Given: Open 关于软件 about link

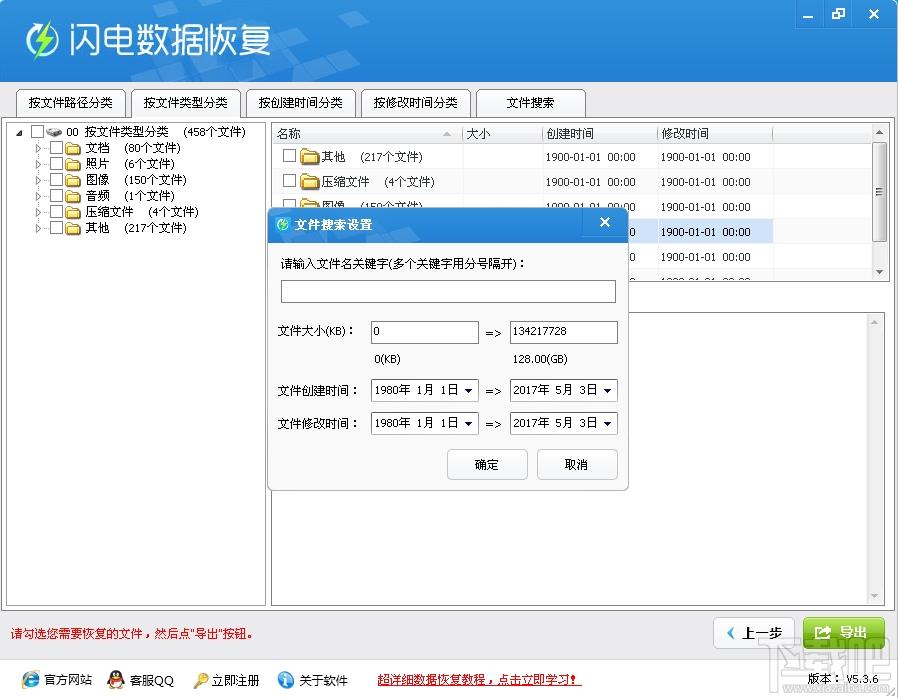Looking at the screenshot, I should 324,680.
